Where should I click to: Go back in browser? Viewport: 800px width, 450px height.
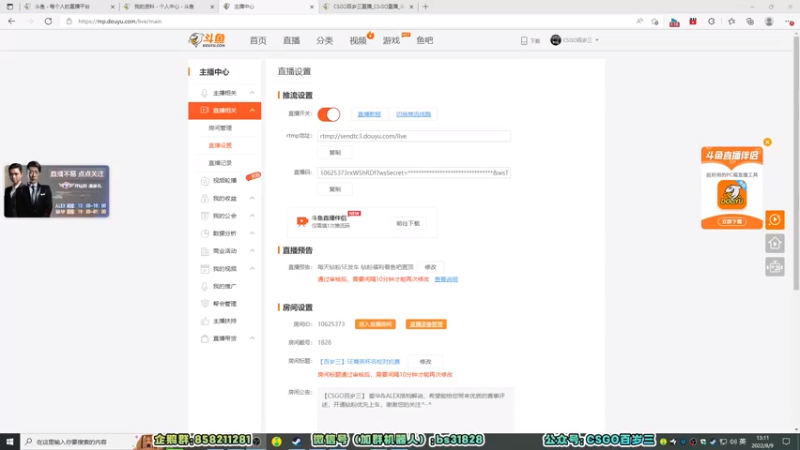(x=11, y=21)
